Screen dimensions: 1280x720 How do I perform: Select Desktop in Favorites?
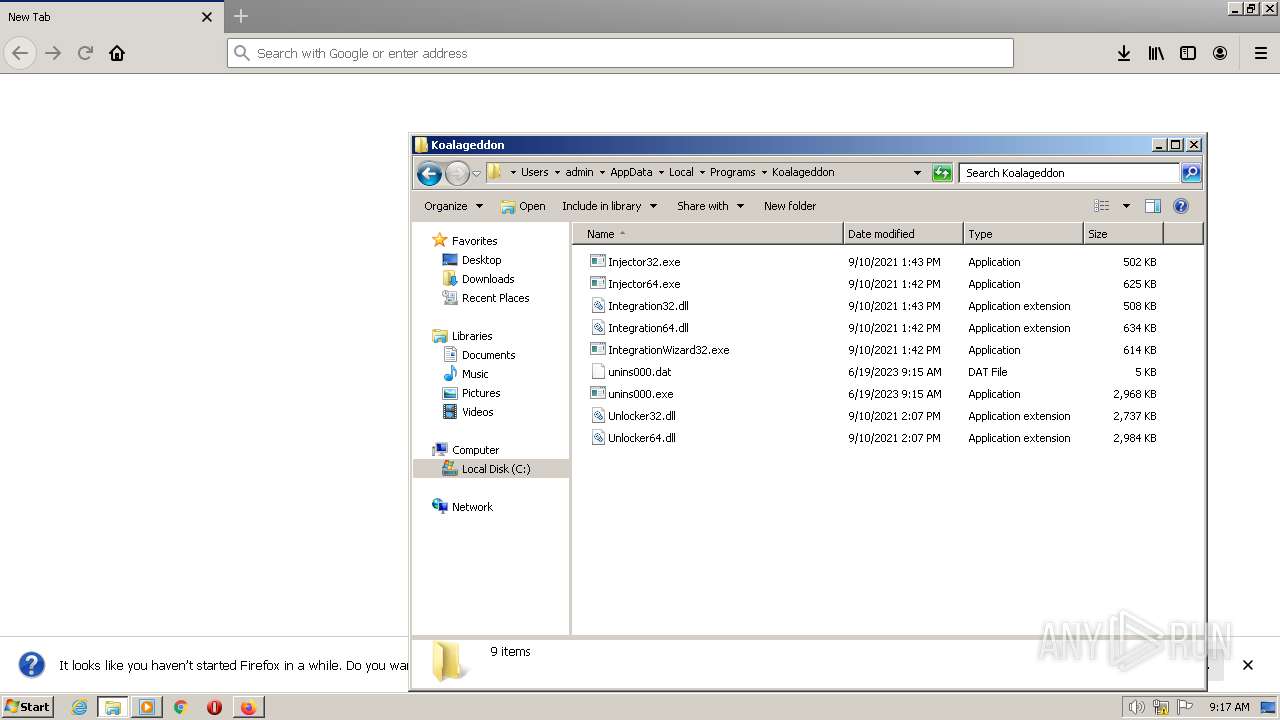point(481,260)
